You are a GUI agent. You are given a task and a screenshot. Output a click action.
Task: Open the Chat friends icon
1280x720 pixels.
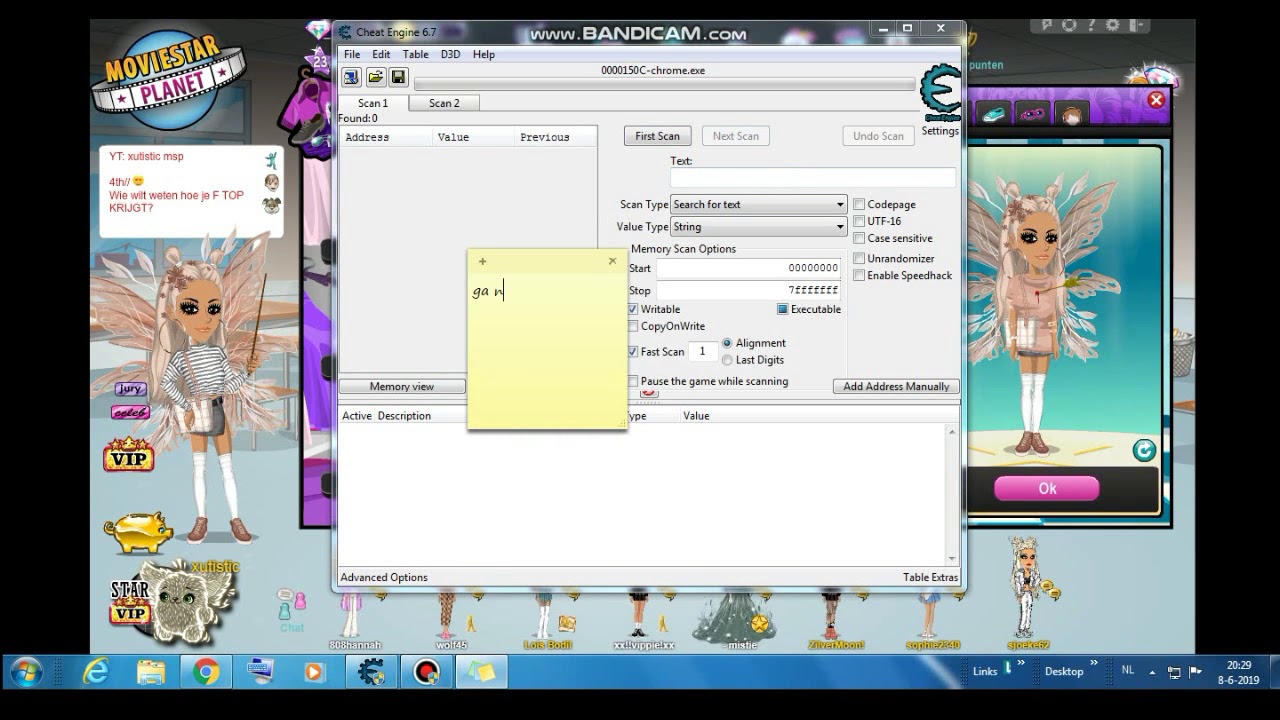click(291, 611)
